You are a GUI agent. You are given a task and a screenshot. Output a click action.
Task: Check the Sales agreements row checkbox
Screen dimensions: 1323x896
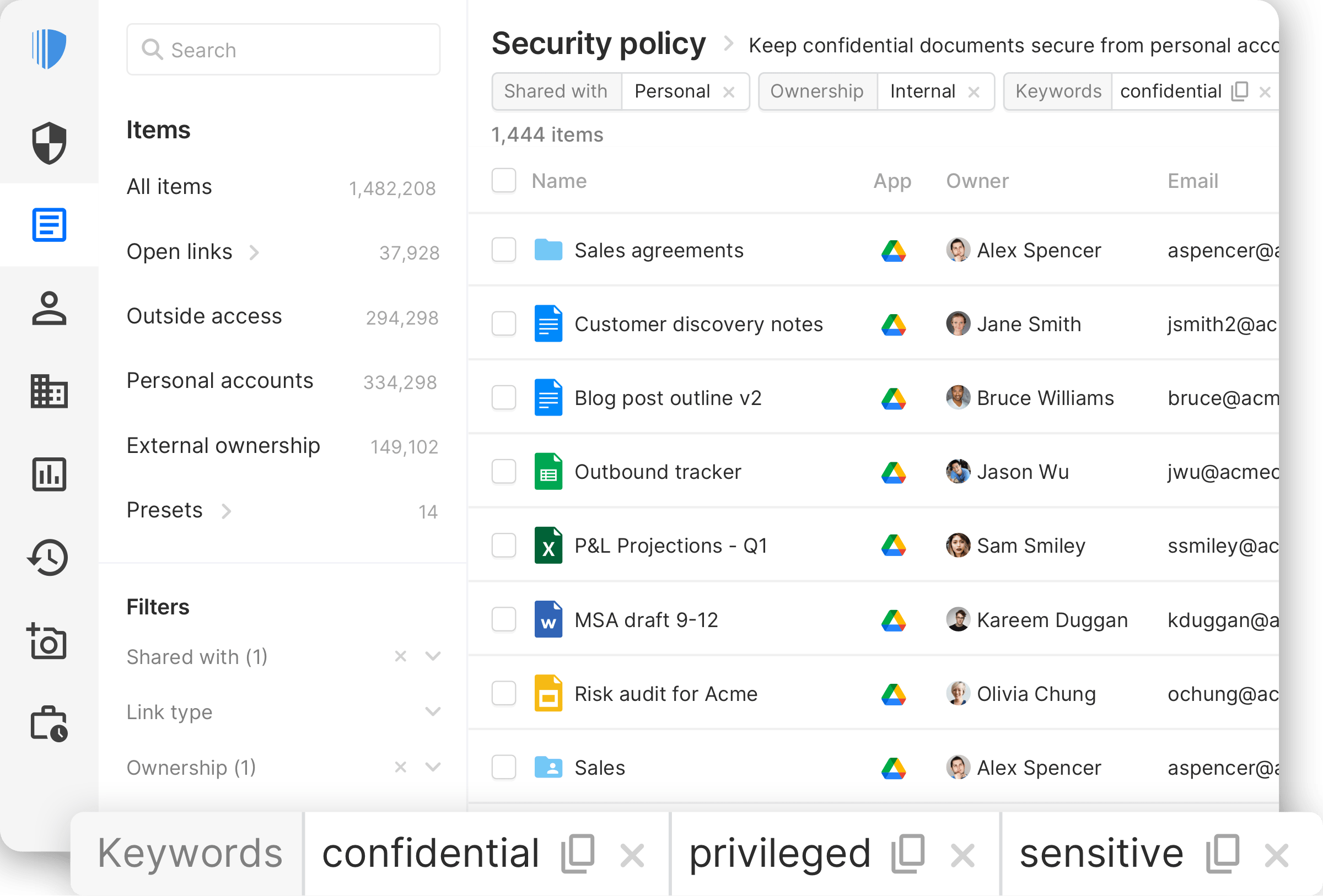[x=504, y=250]
